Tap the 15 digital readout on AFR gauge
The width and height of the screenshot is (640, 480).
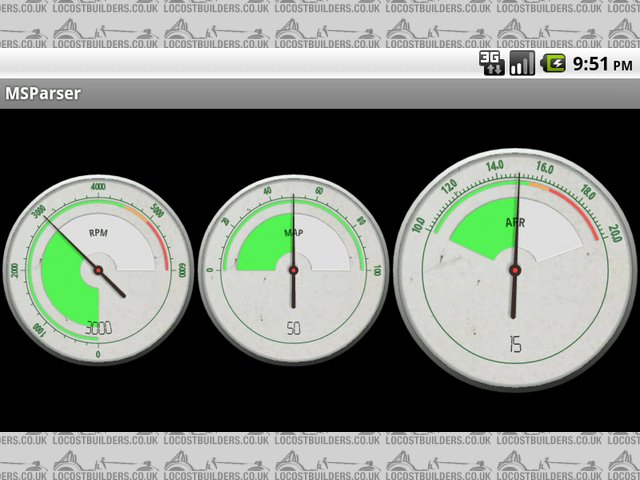pyautogui.click(x=515, y=345)
